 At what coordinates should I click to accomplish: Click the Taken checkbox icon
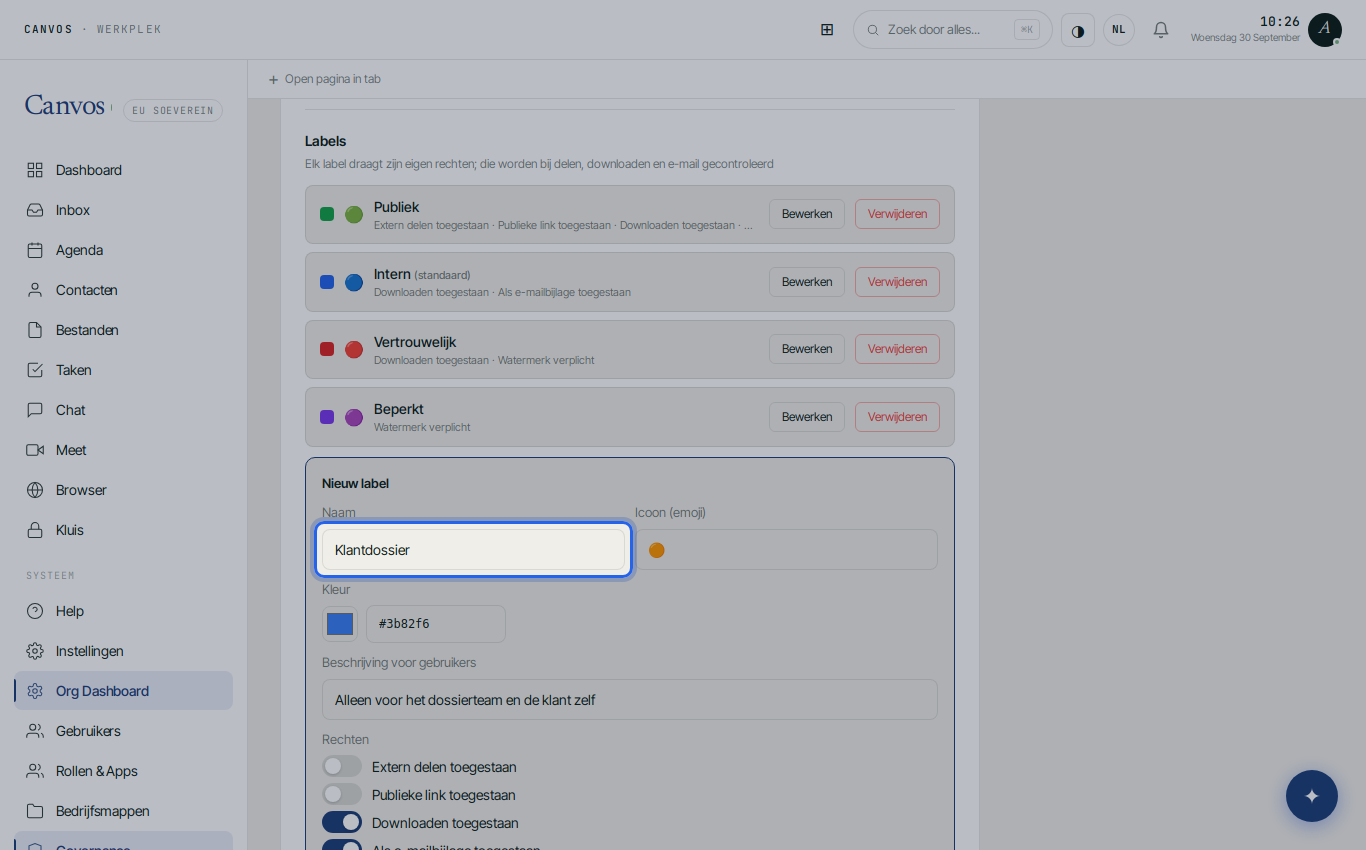click(35, 370)
